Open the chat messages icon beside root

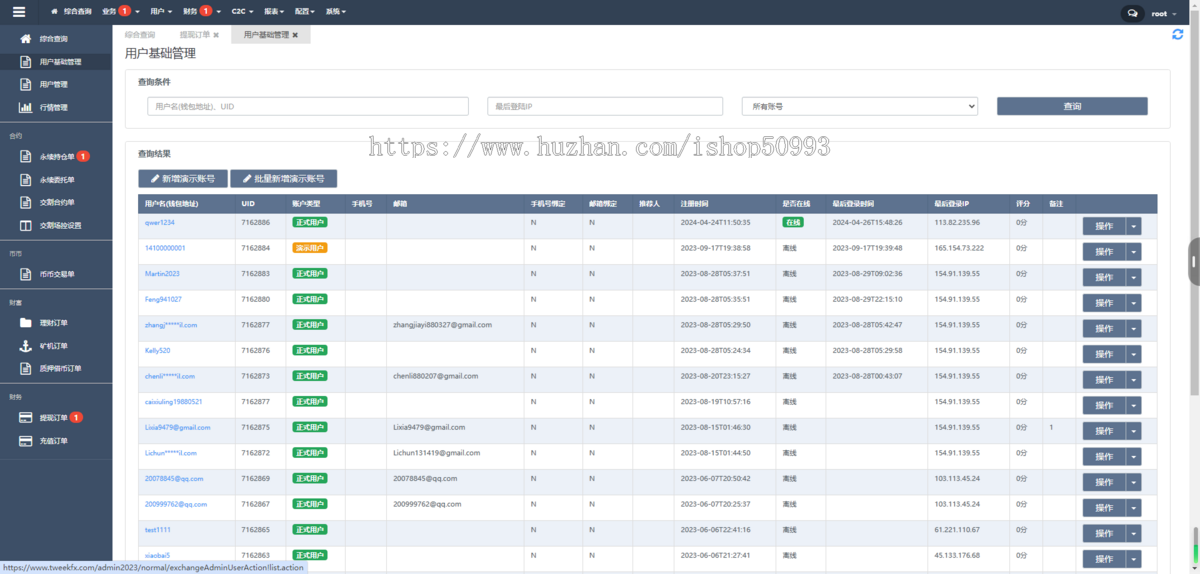(x=1132, y=14)
